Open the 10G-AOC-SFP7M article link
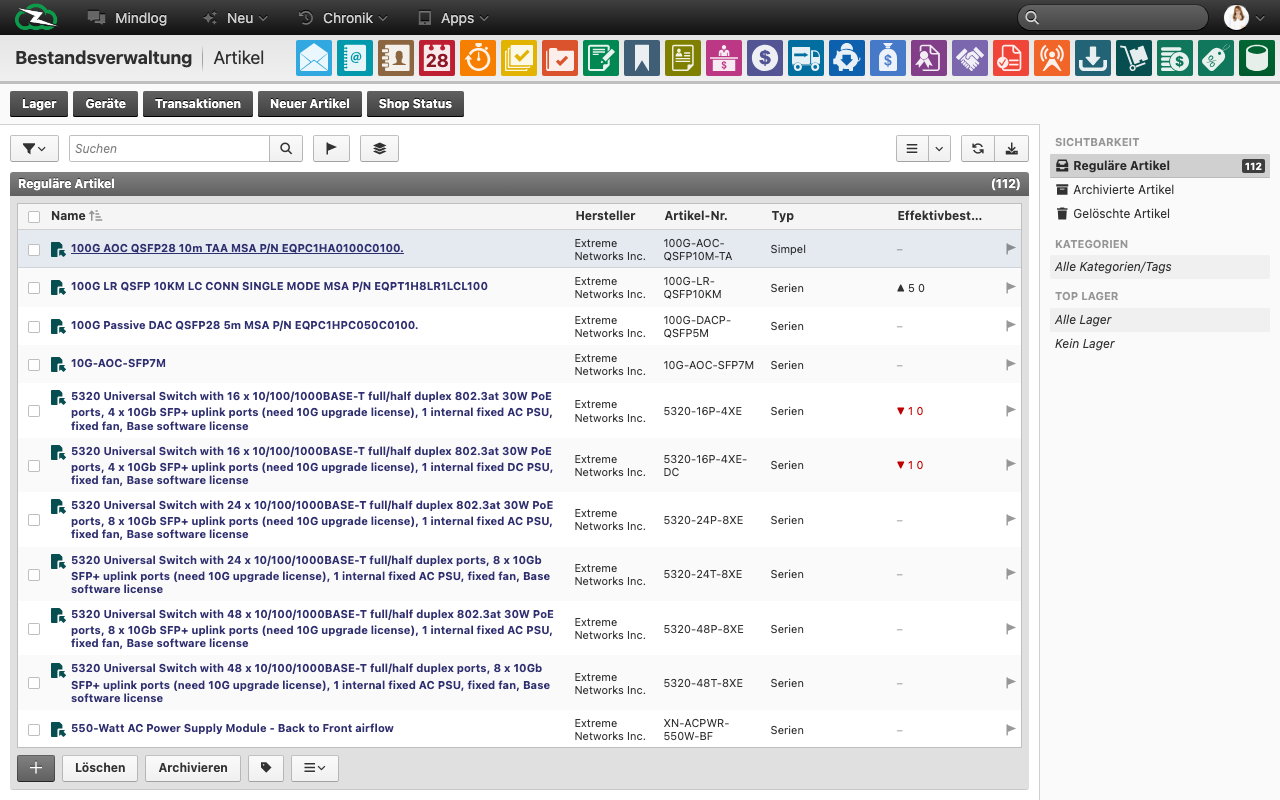 coord(118,364)
